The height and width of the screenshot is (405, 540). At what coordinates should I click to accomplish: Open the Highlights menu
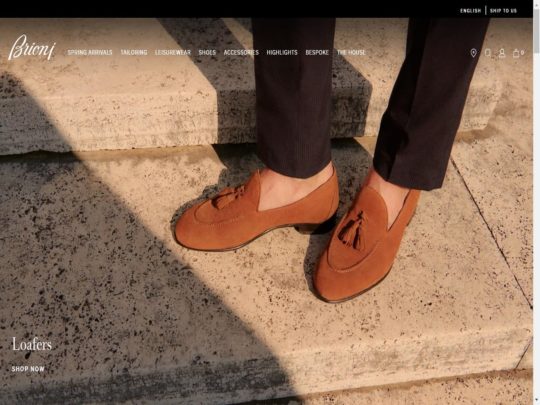tap(282, 52)
